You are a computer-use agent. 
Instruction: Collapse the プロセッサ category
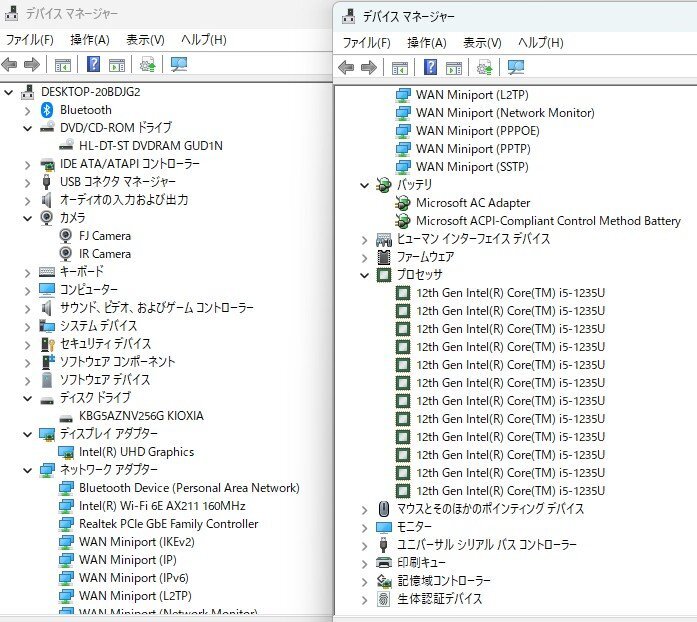365,275
